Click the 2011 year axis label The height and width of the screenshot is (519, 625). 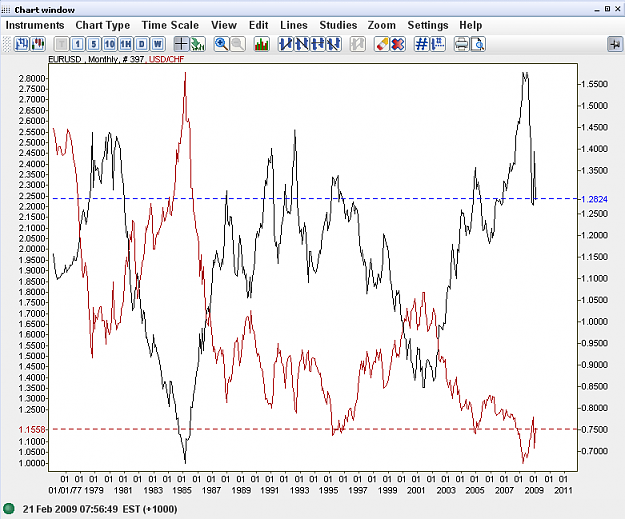tap(563, 490)
